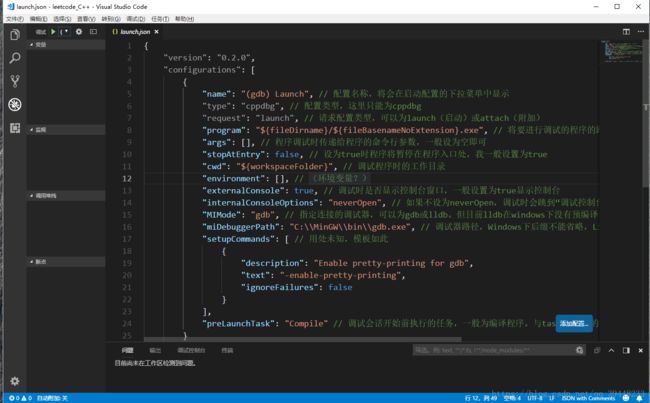Collapse the 变量 (Variables) section
The width and height of the screenshot is (650, 403).
[x=66, y=44]
